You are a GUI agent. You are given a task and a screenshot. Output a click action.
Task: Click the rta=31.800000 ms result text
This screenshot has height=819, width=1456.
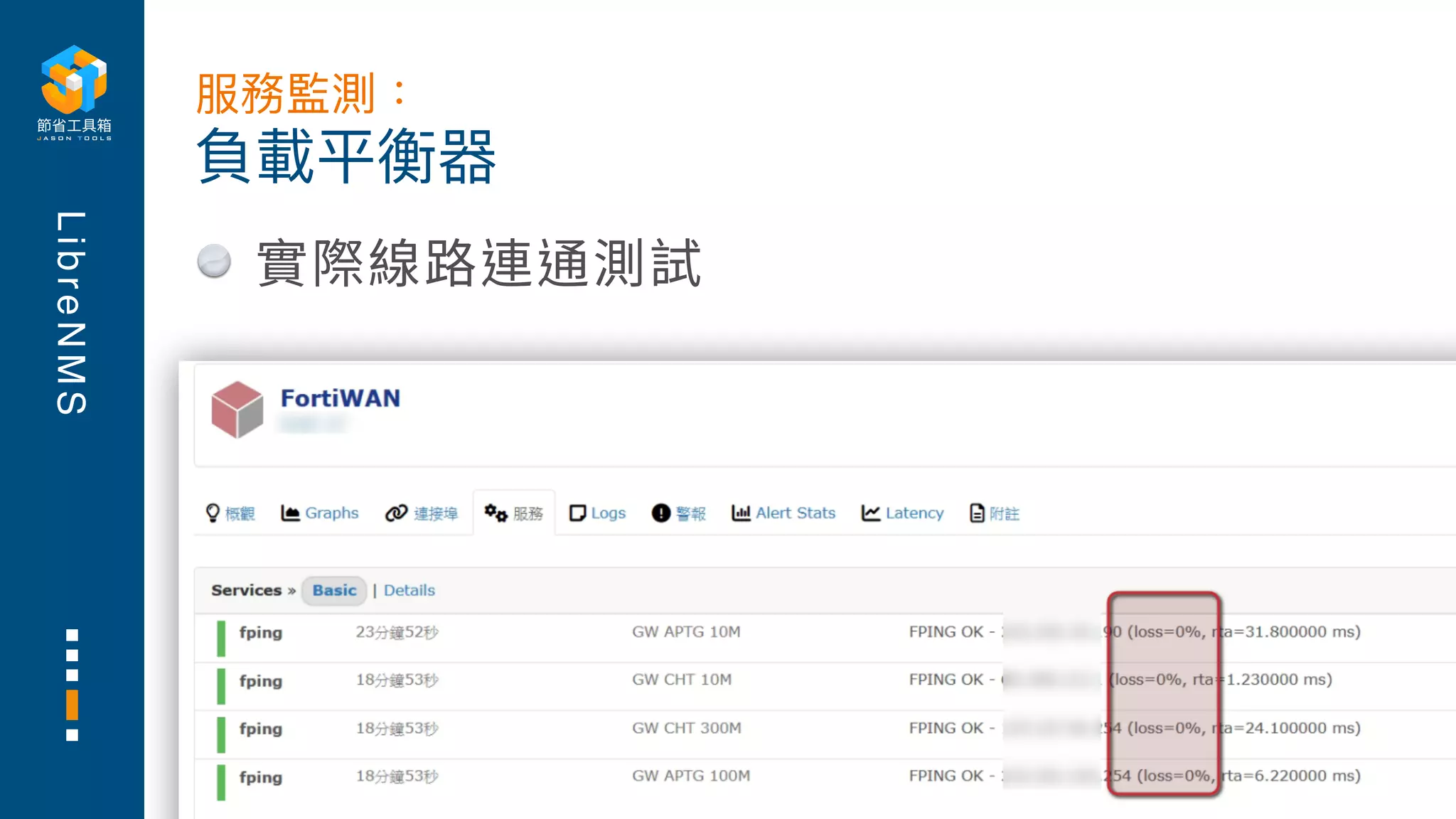coord(1285,631)
